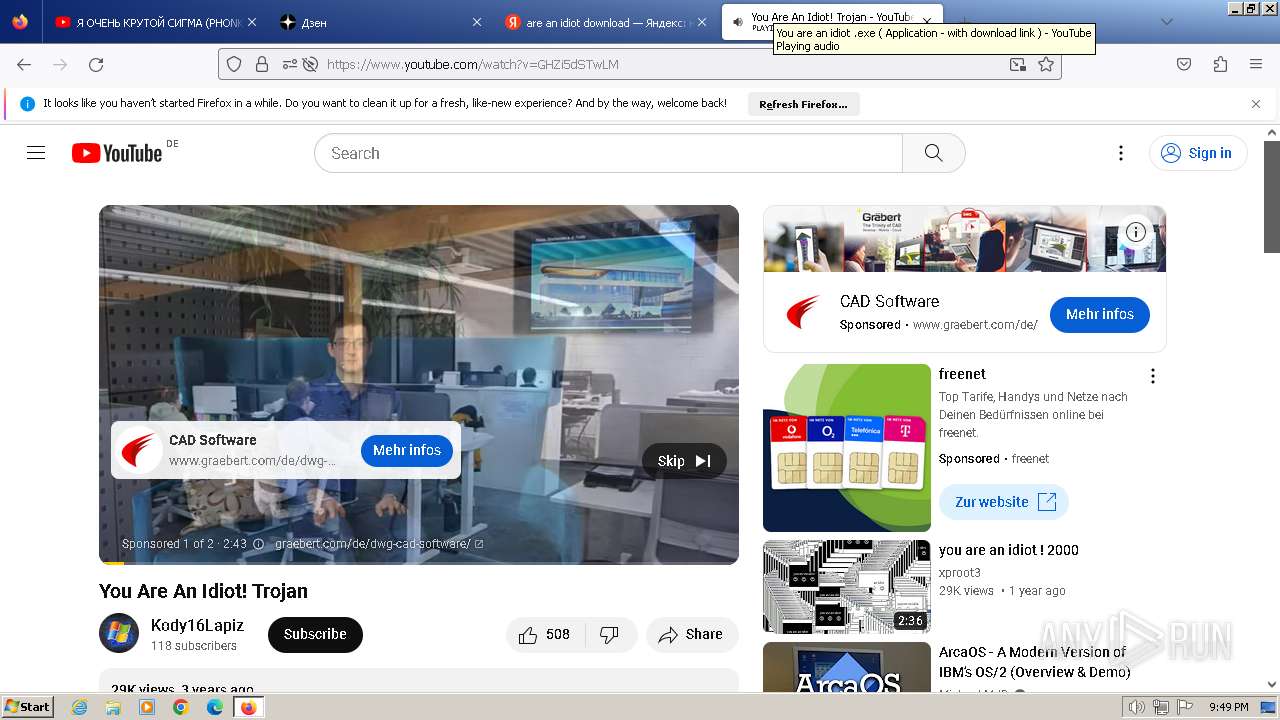The width and height of the screenshot is (1280, 720).
Task: Open freenet ad options three-dot menu
Action: [1153, 376]
